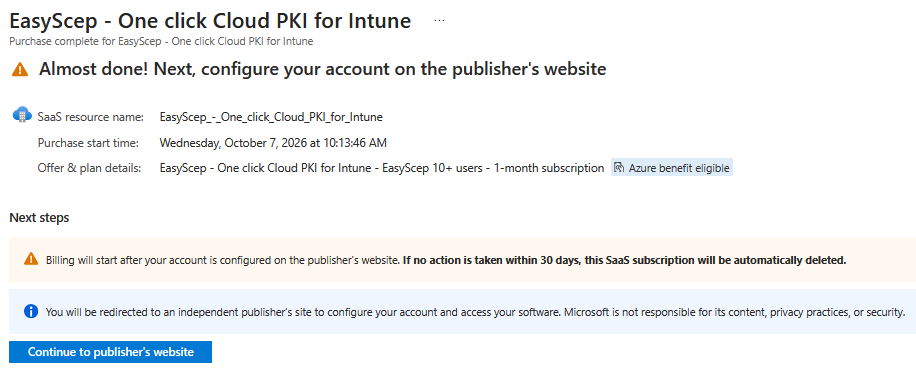Click the 'SaaS resource name:' label
This screenshot has height=376, width=916.
pos(91,117)
